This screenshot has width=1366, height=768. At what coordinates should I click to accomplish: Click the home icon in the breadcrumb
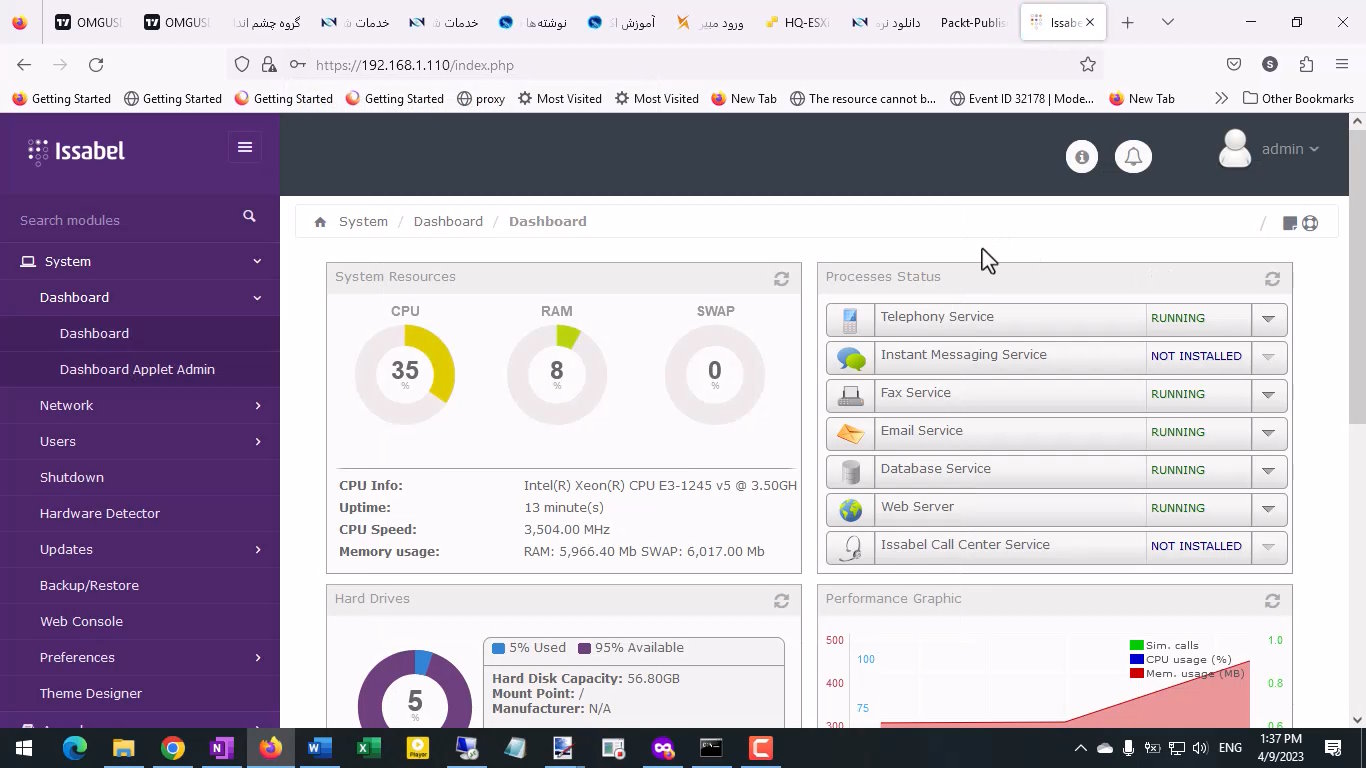click(x=320, y=222)
